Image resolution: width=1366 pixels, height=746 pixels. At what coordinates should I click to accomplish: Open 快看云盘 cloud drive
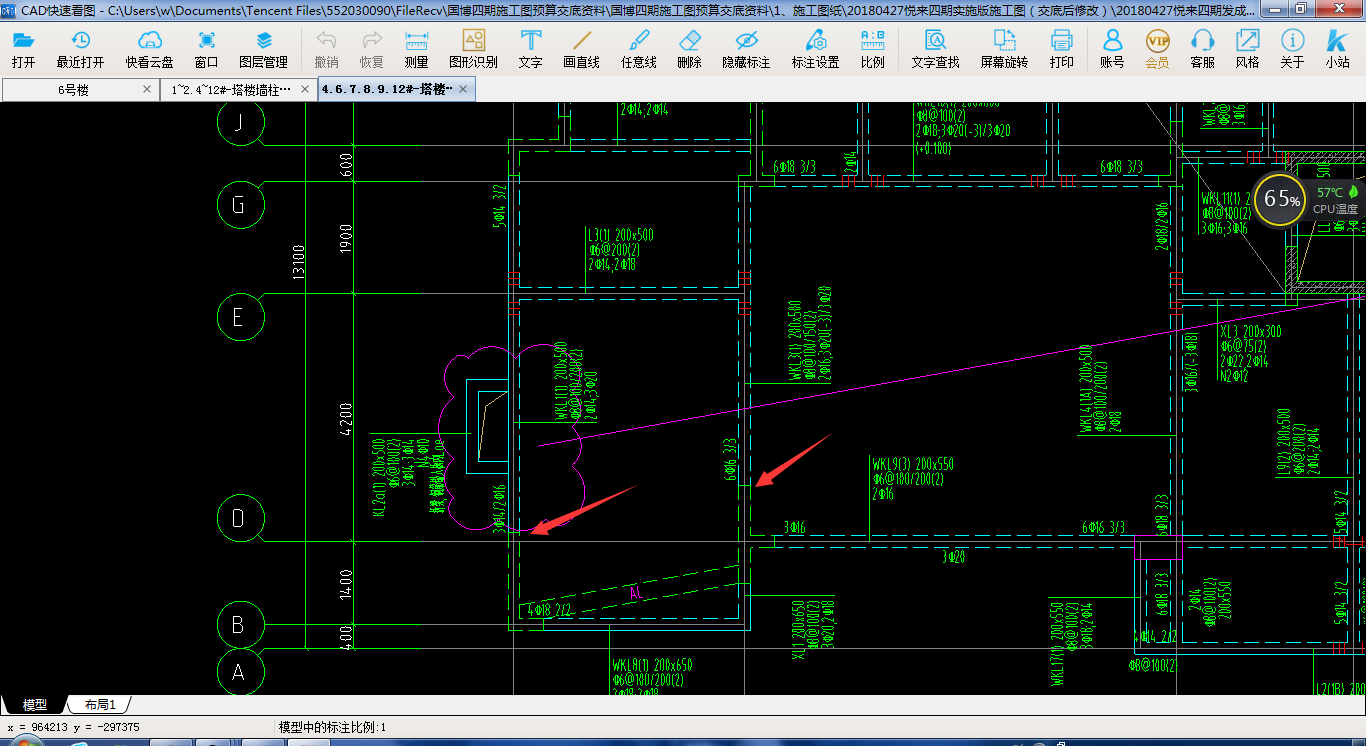149,49
